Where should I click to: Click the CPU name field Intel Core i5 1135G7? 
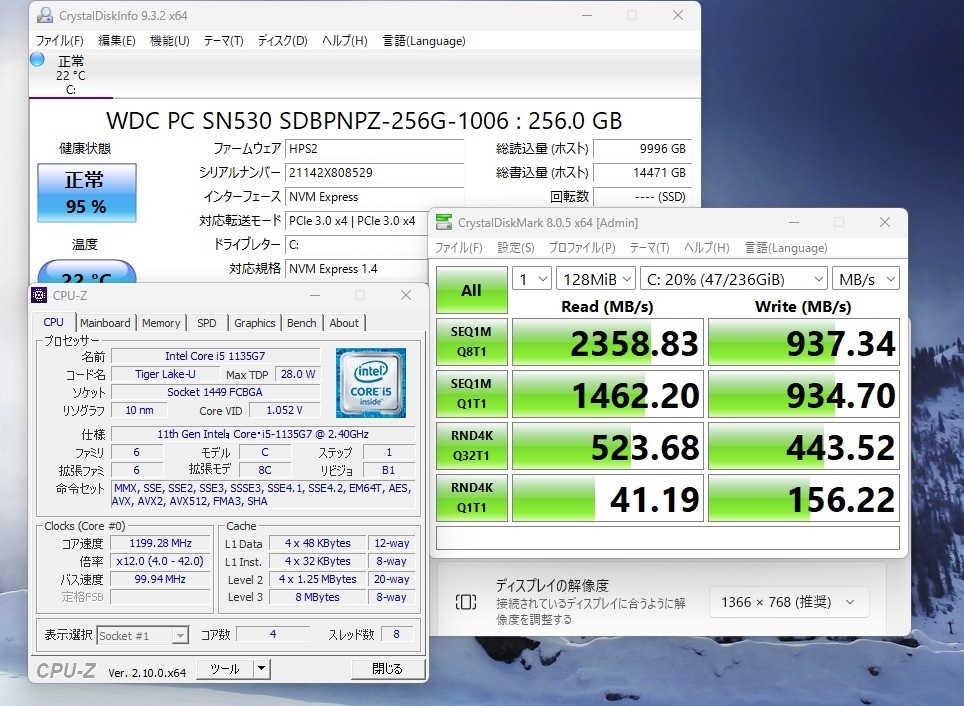click(x=215, y=356)
